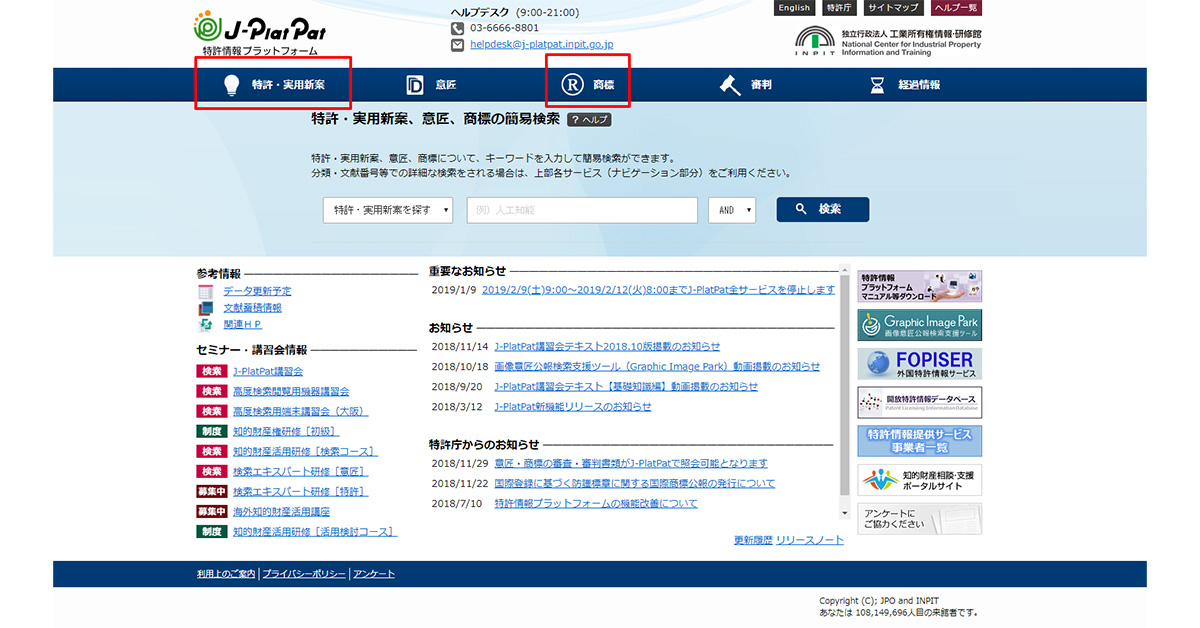This screenshot has width=1200, height=628.
Task: Click the 知的財産相談・支援ポータルサイト banner
Action: (919, 480)
